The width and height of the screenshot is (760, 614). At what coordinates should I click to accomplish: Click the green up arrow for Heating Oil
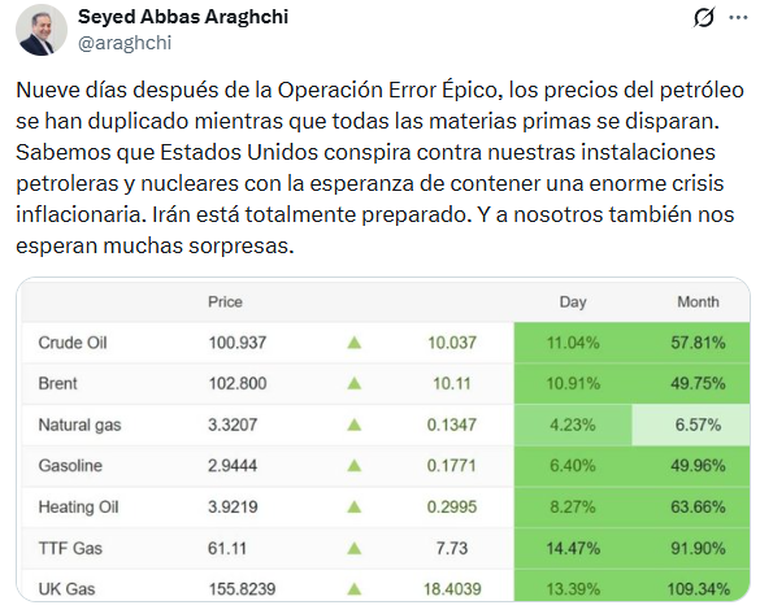(354, 507)
